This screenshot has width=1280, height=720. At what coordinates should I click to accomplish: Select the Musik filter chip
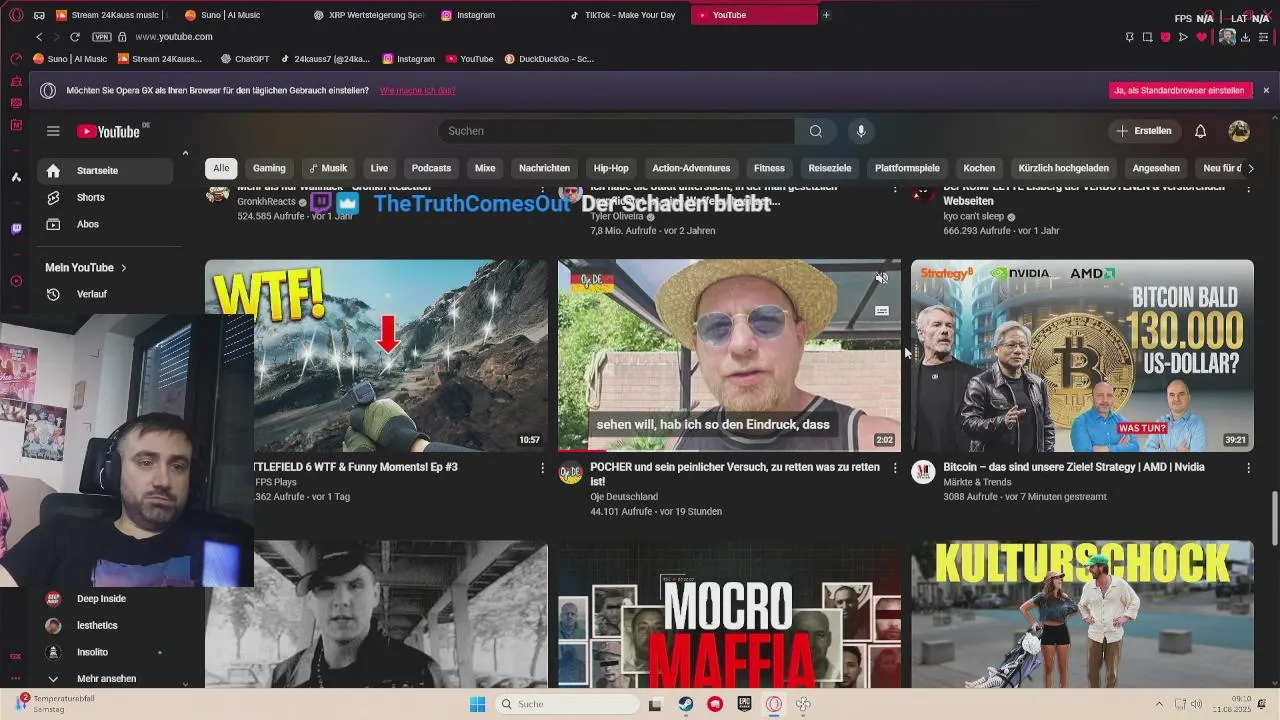[x=328, y=168]
